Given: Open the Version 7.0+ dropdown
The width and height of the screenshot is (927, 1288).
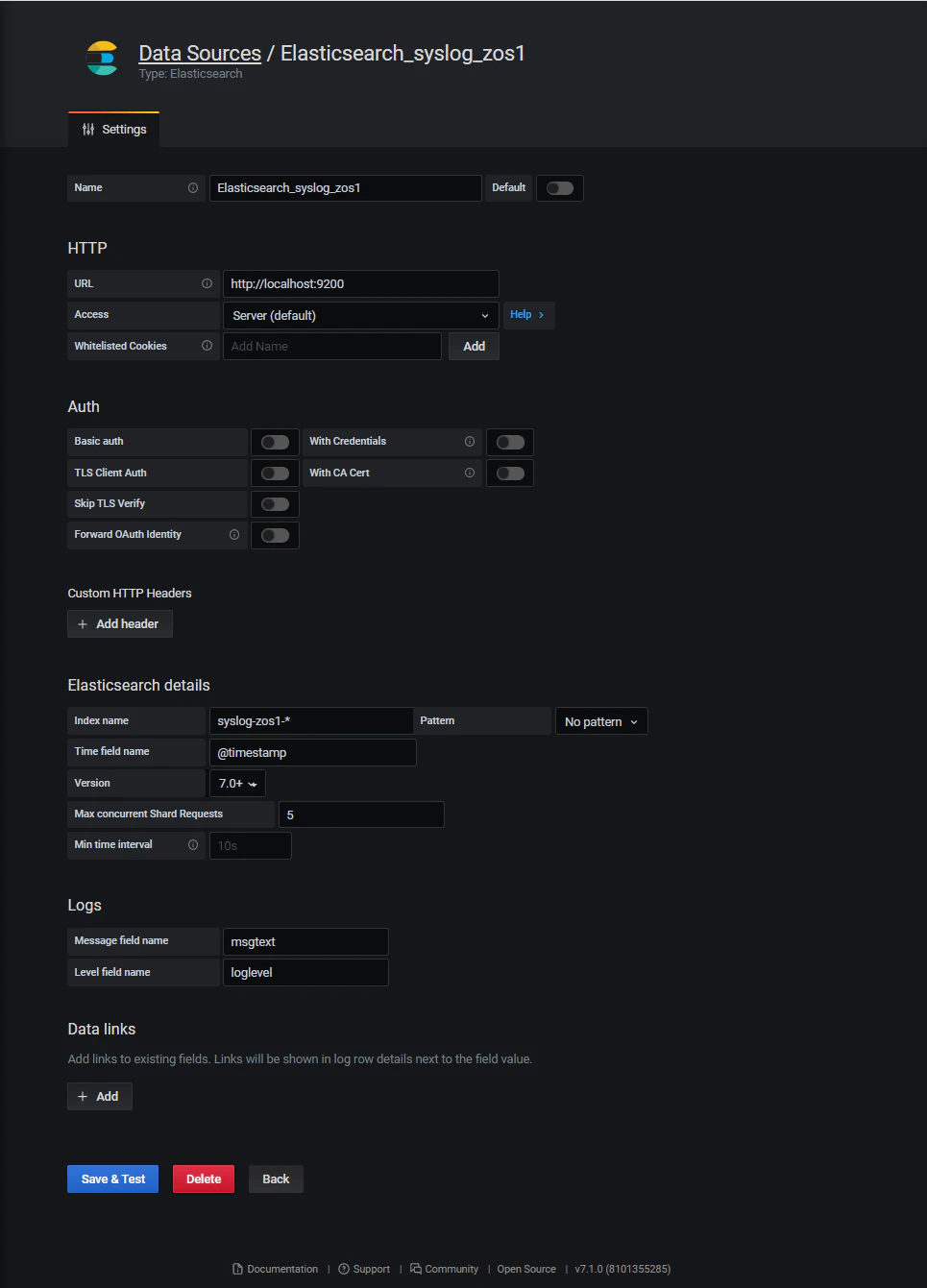Looking at the screenshot, I should tap(237, 784).
